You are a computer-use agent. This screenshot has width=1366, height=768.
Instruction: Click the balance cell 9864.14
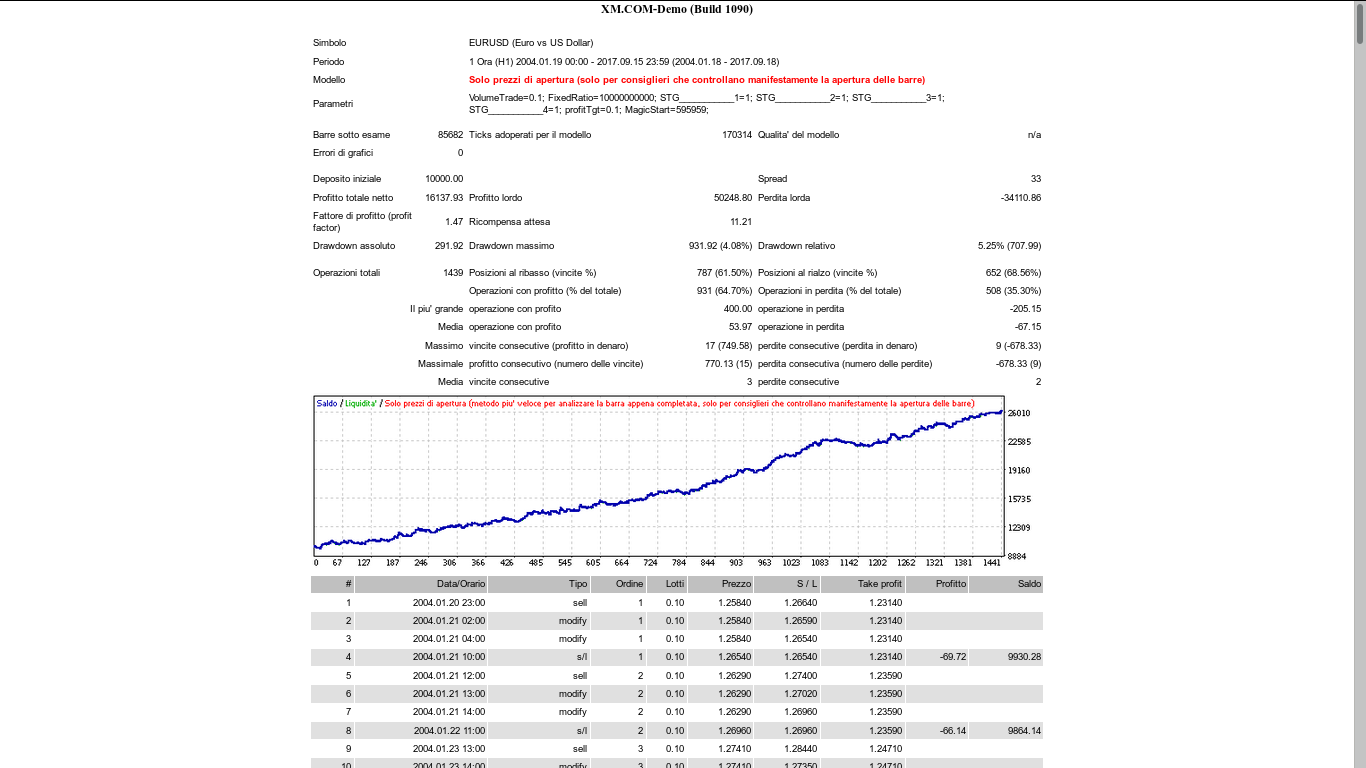(1024, 731)
